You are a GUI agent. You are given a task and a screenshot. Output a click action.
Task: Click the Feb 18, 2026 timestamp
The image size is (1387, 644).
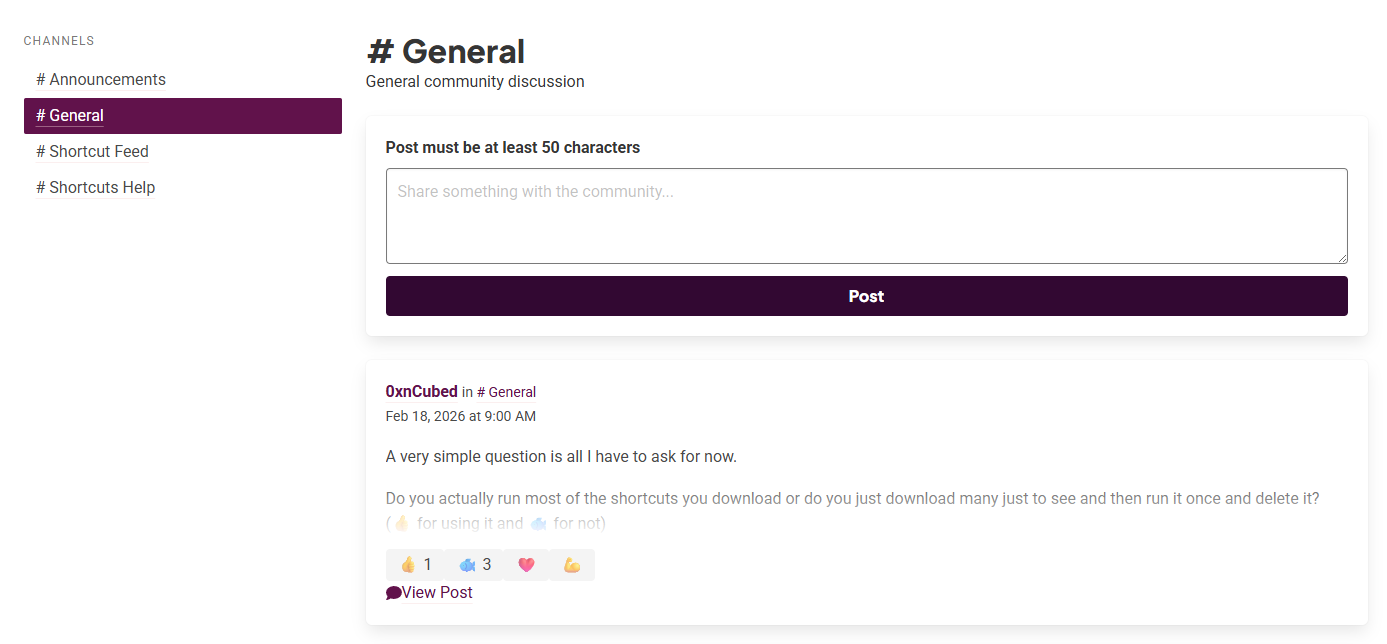click(x=461, y=417)
